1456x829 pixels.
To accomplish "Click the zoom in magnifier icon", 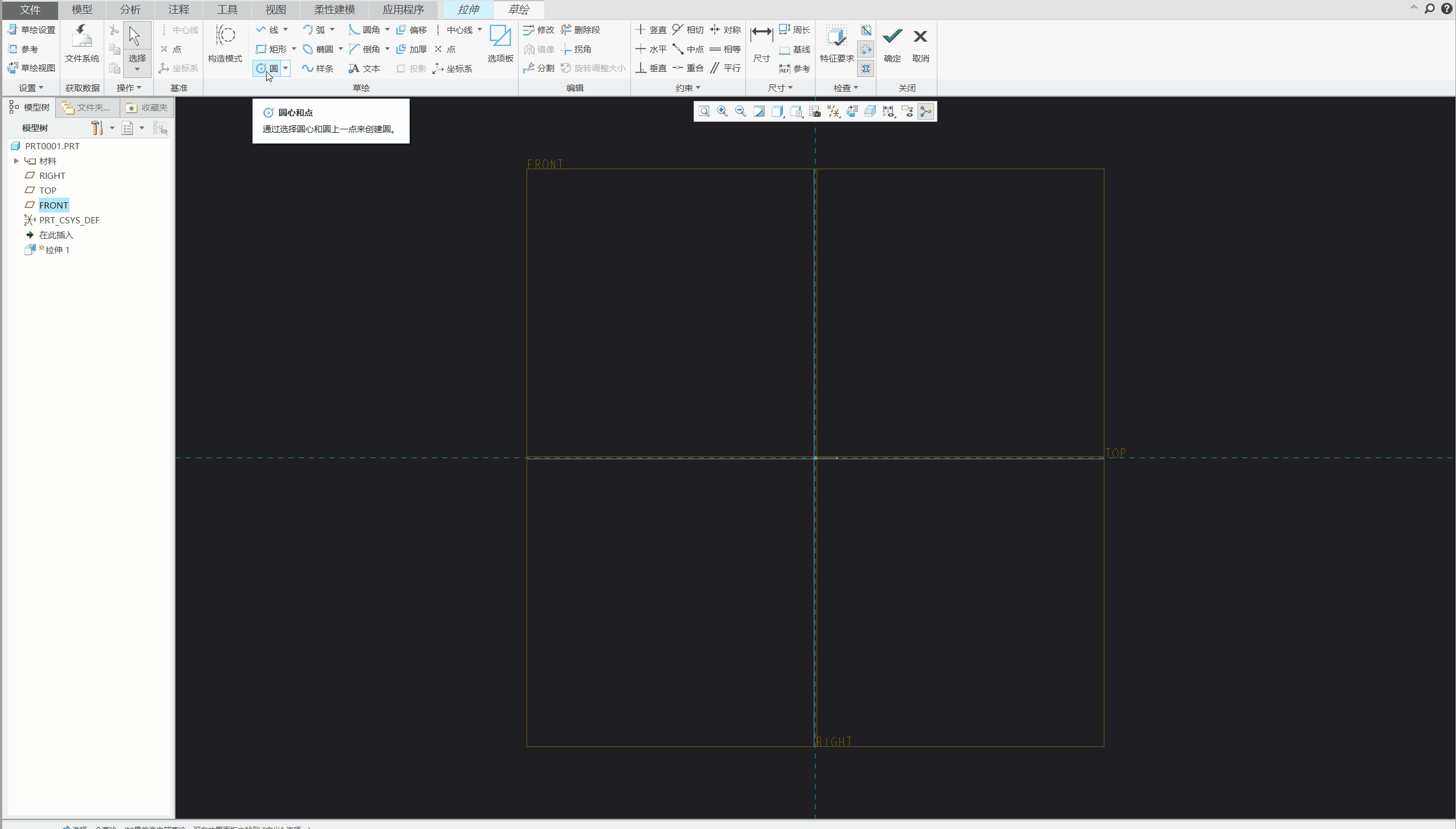I will (x=722, y=111).
